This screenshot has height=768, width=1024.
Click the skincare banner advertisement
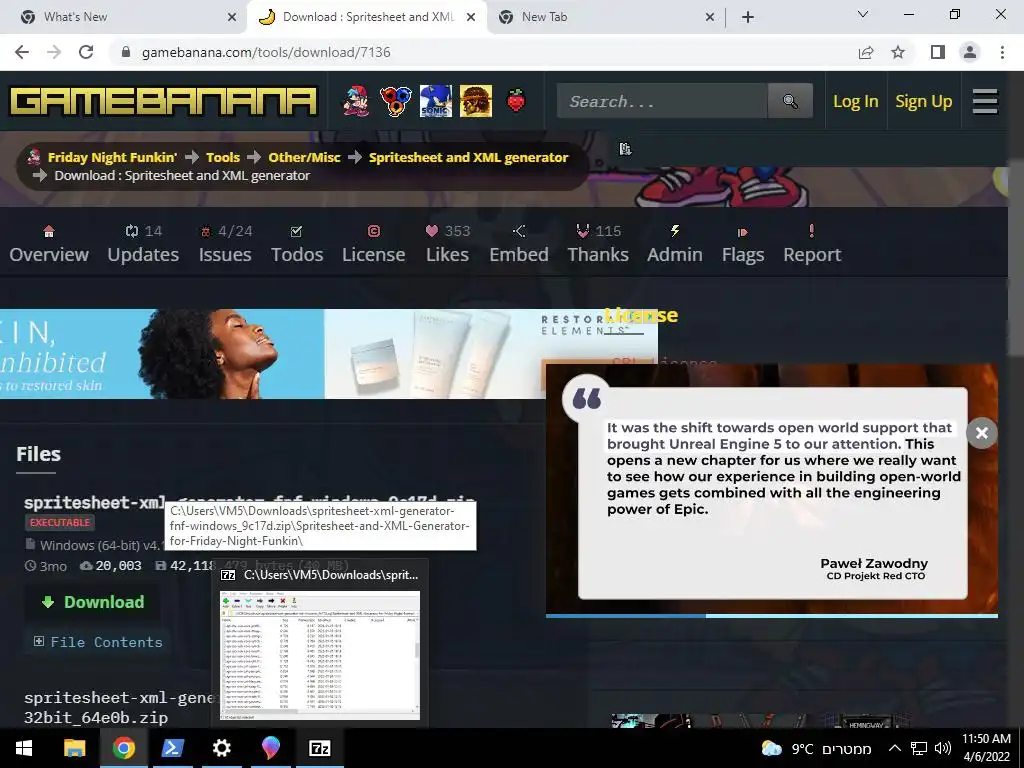[x=273, y=353]
